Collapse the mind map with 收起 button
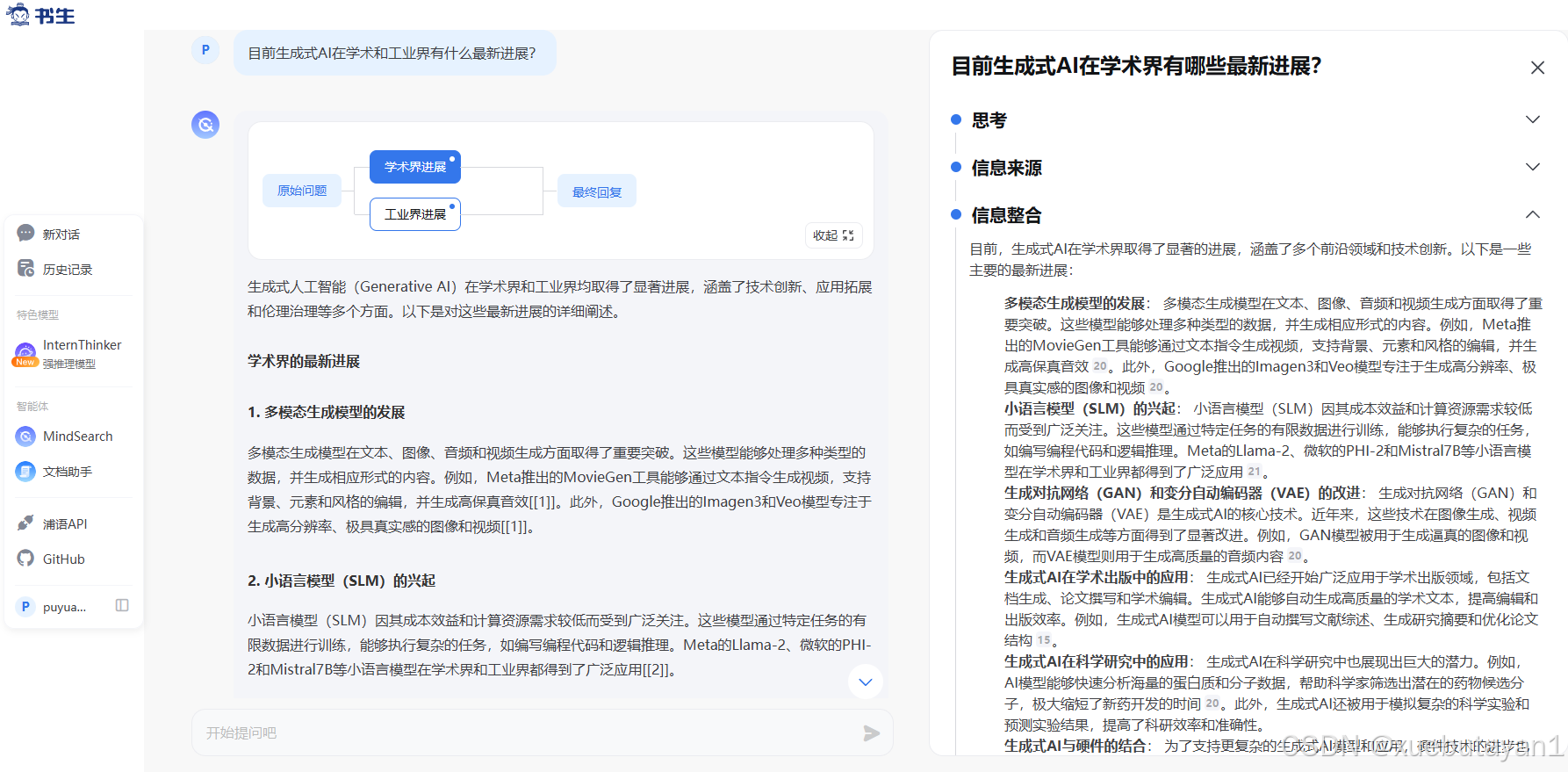This screenshot has width=1568, height=772. pos(833,235)
